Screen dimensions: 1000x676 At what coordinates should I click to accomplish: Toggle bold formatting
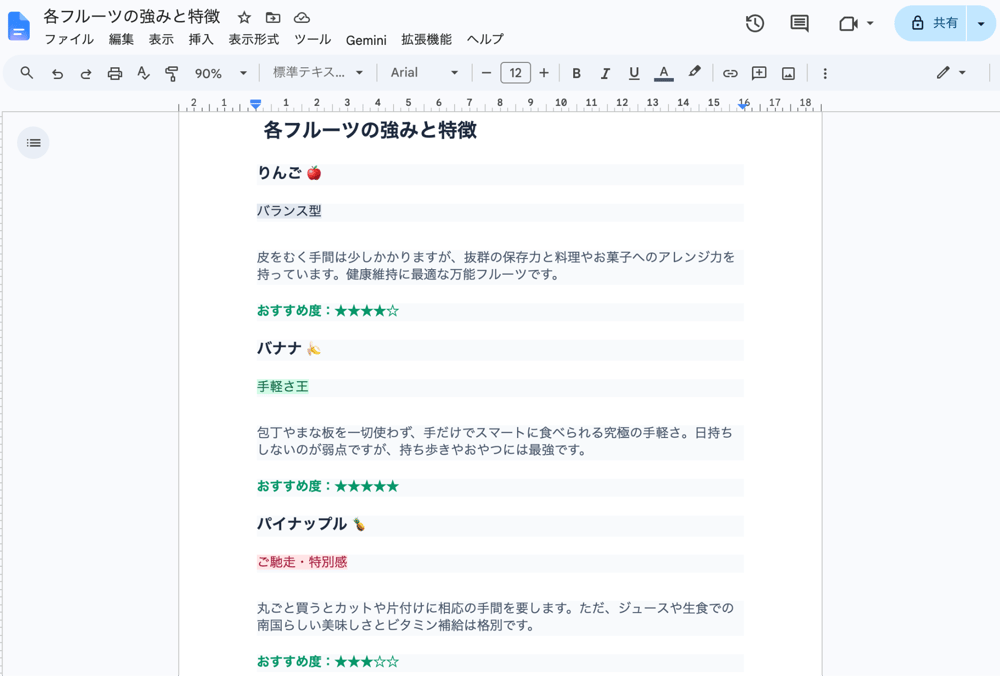577,73
